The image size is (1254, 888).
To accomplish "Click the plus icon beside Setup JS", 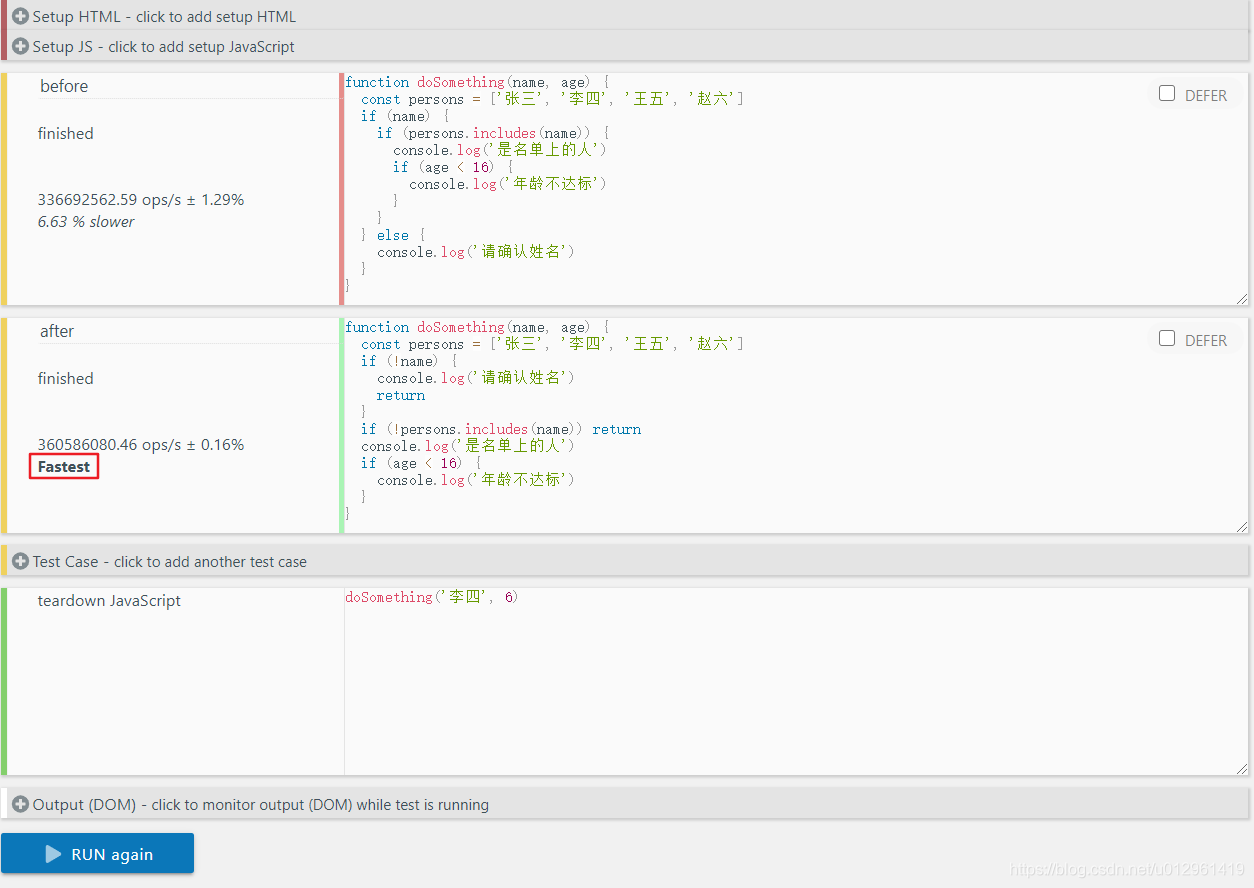I will (x=20, y=46).
